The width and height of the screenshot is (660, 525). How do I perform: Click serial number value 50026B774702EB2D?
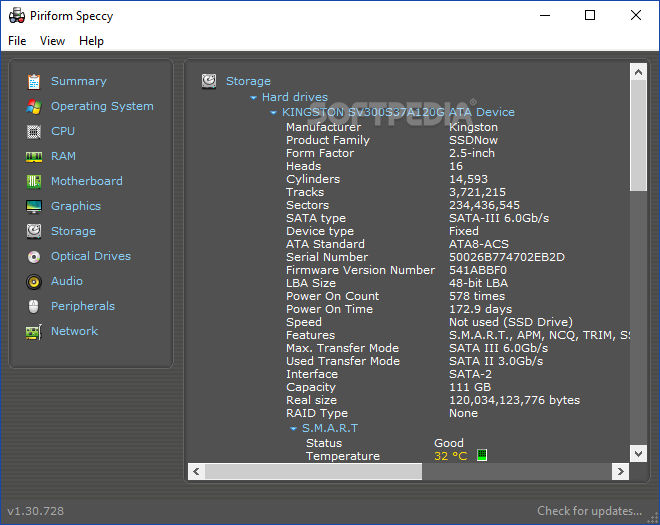click(507, 257)
